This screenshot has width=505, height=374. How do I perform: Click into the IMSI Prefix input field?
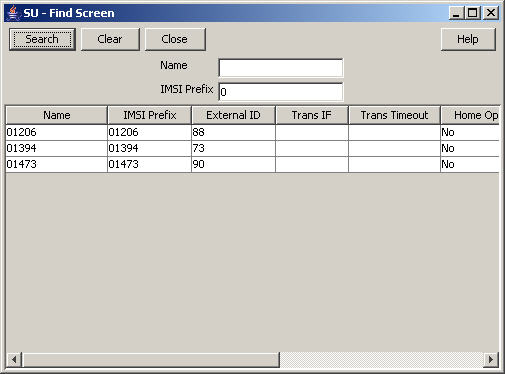[x=281, y=92]
